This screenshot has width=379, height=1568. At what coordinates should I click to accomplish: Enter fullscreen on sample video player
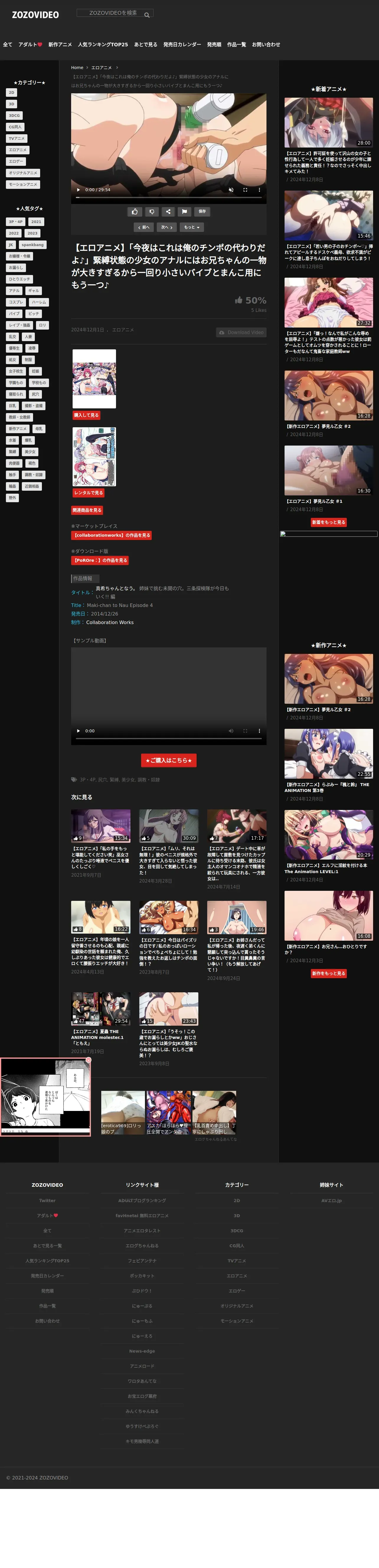click(x=245, y=731)
